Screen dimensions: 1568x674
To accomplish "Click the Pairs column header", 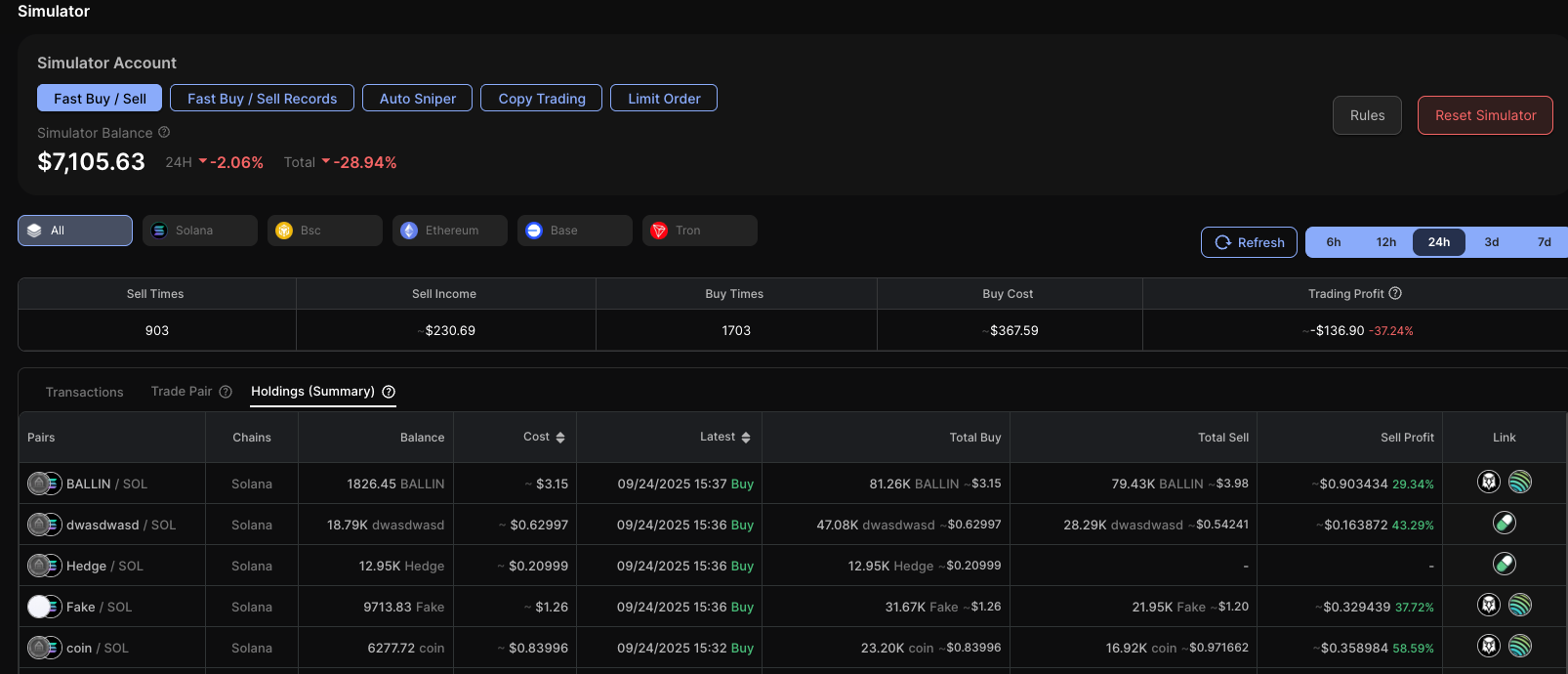I will coord(41,437).
